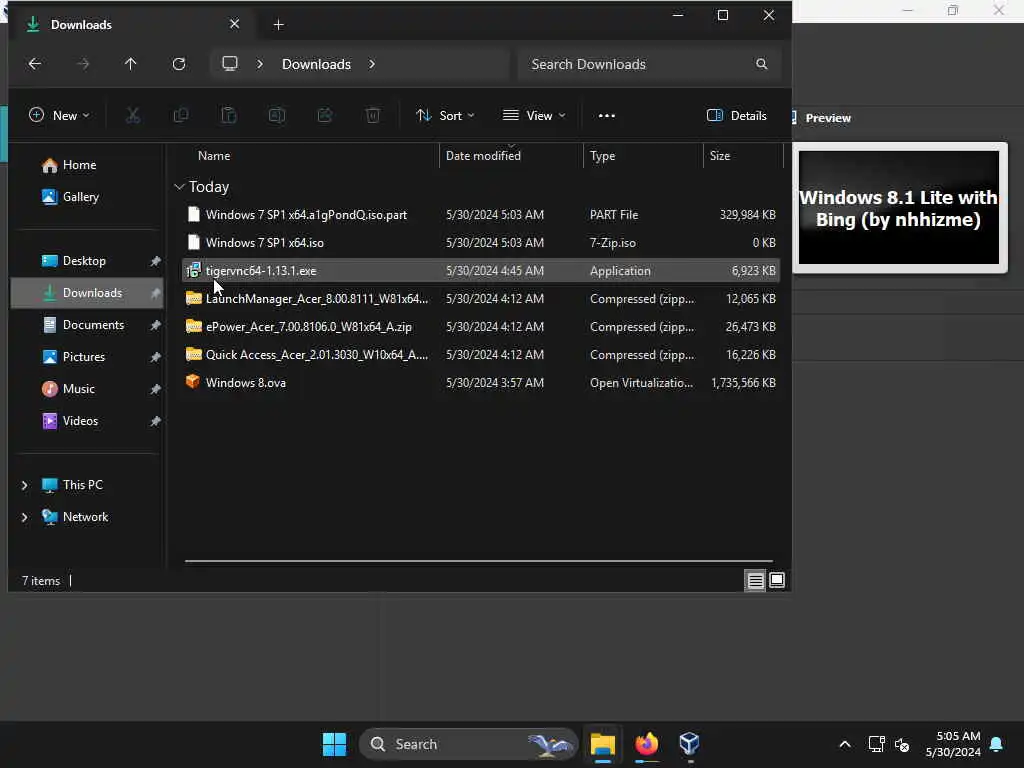Click the muted volume tray icon

click(902, 744)
